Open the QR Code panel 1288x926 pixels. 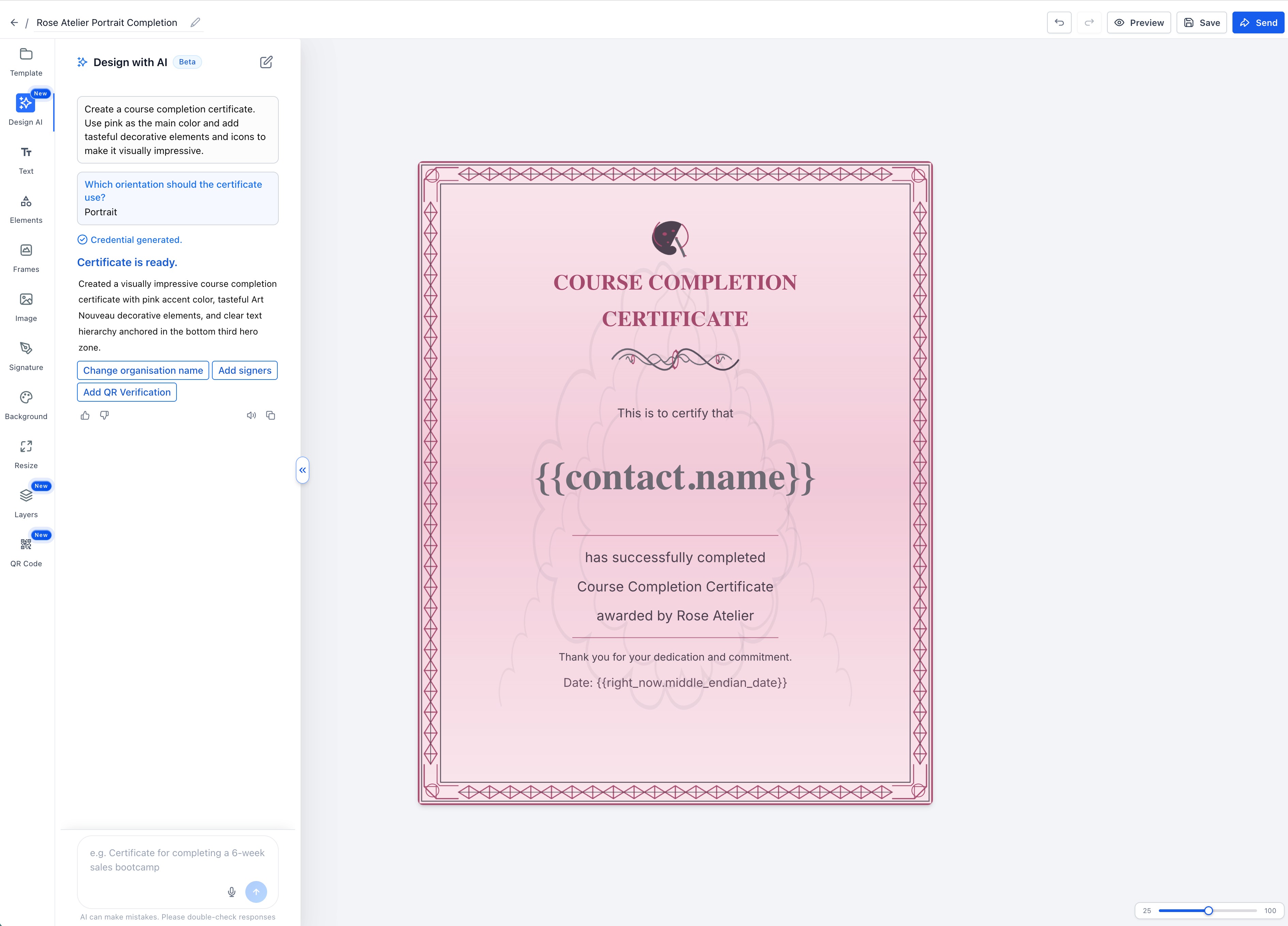click(26, 553)
